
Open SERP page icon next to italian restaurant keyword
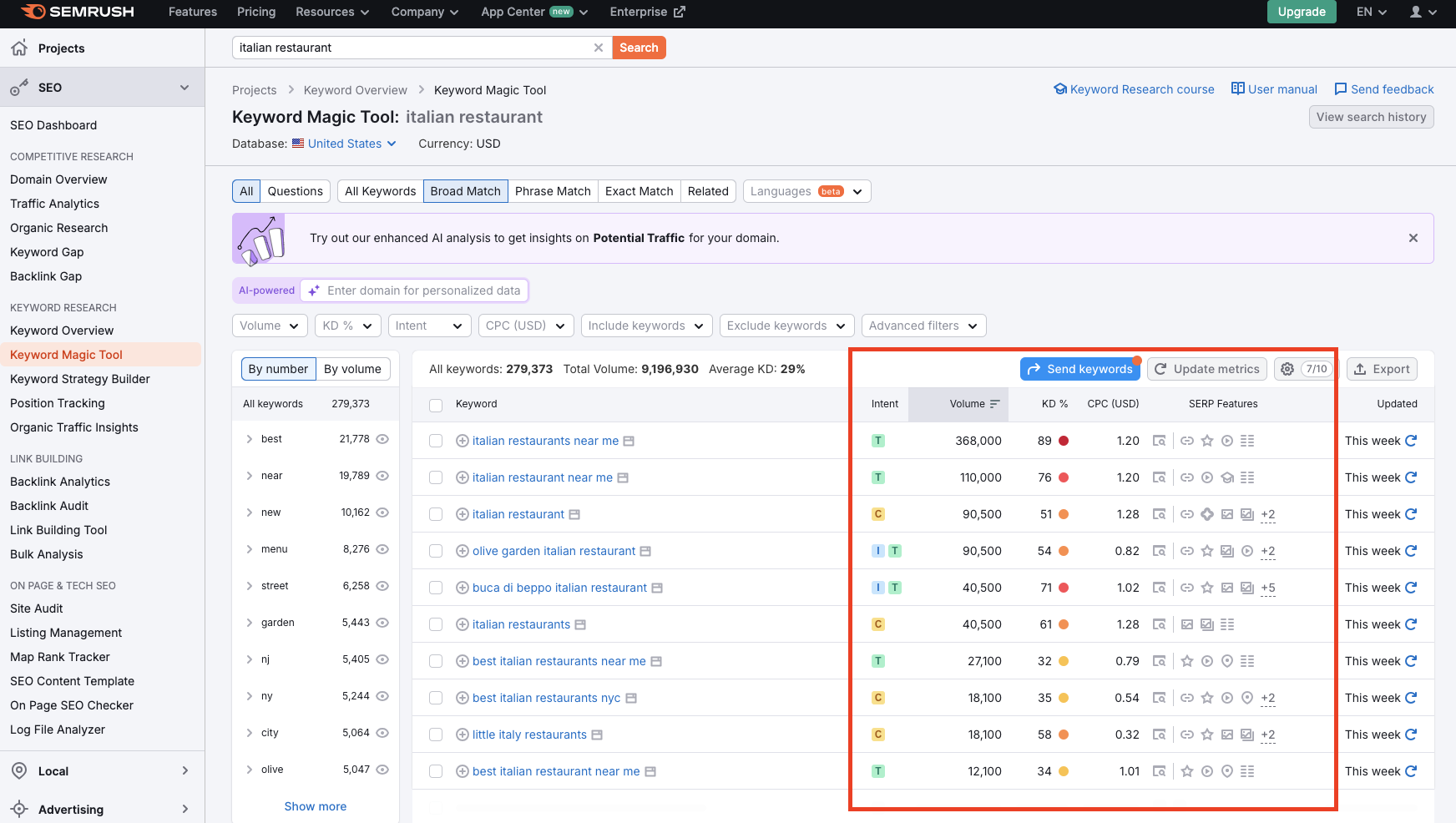pos(574,514)
